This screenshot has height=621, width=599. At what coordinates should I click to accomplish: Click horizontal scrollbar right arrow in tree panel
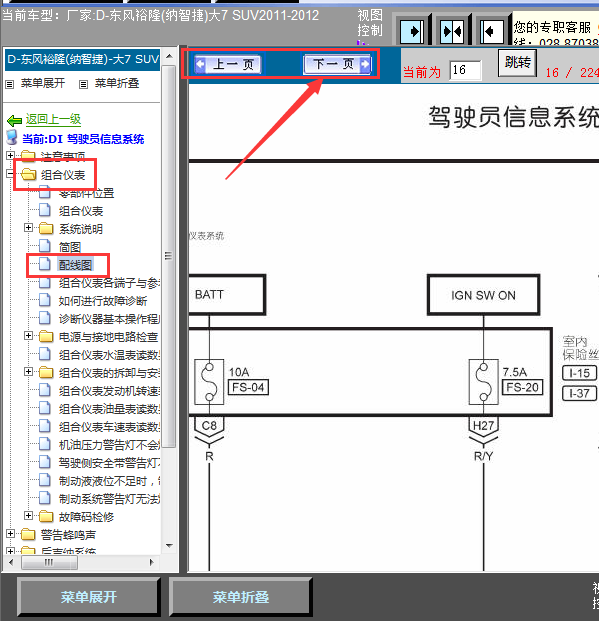pyautogui.click(x=151, y=562)
